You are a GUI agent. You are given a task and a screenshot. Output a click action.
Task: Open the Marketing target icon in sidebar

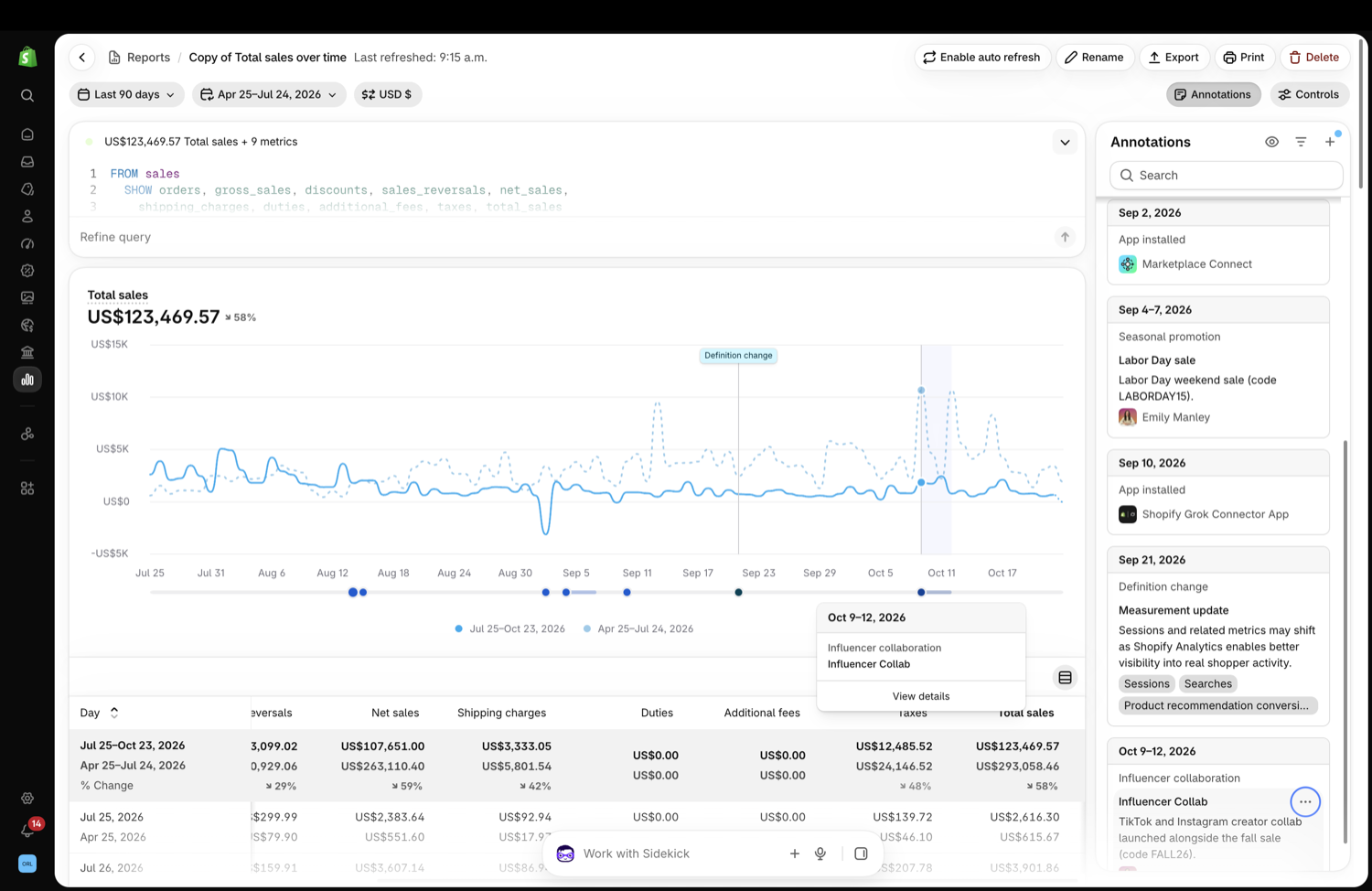point(27,243)
